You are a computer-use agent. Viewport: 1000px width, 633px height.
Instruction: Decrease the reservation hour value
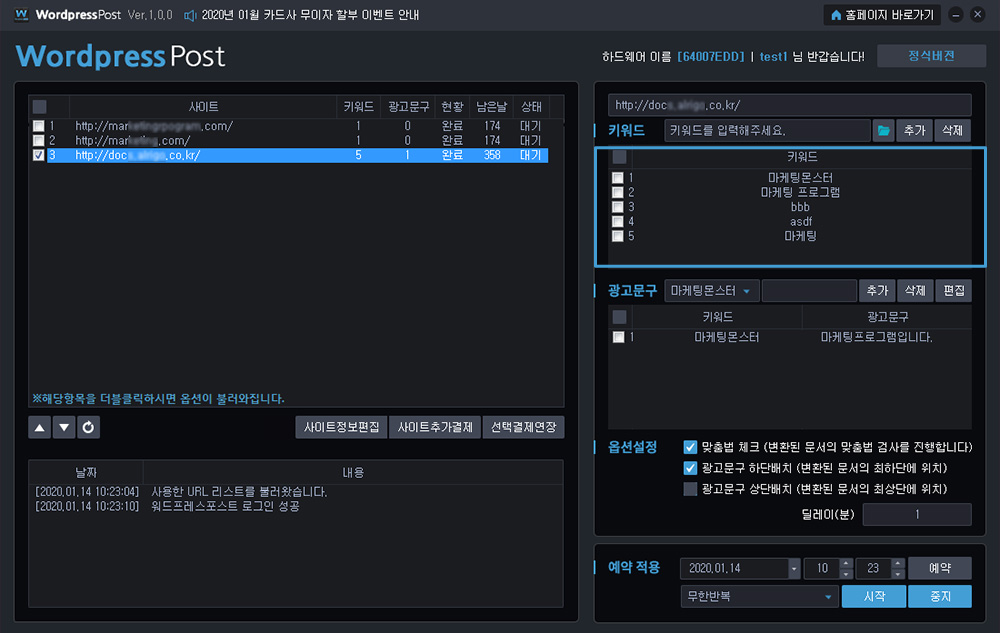click(x=846, y=574)
